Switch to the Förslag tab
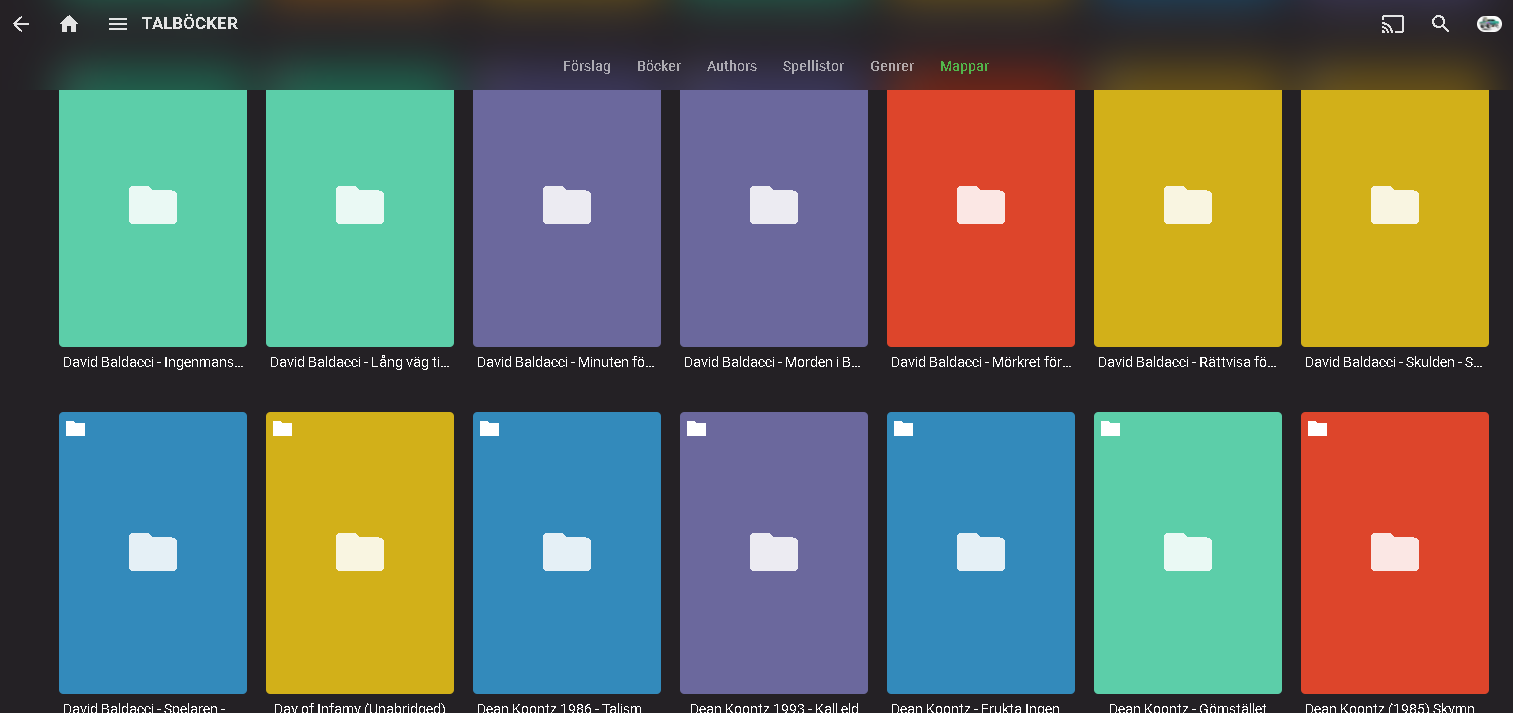Viewport: 1513px width, 713px height. pyautogui.click(x=586, y=66)
